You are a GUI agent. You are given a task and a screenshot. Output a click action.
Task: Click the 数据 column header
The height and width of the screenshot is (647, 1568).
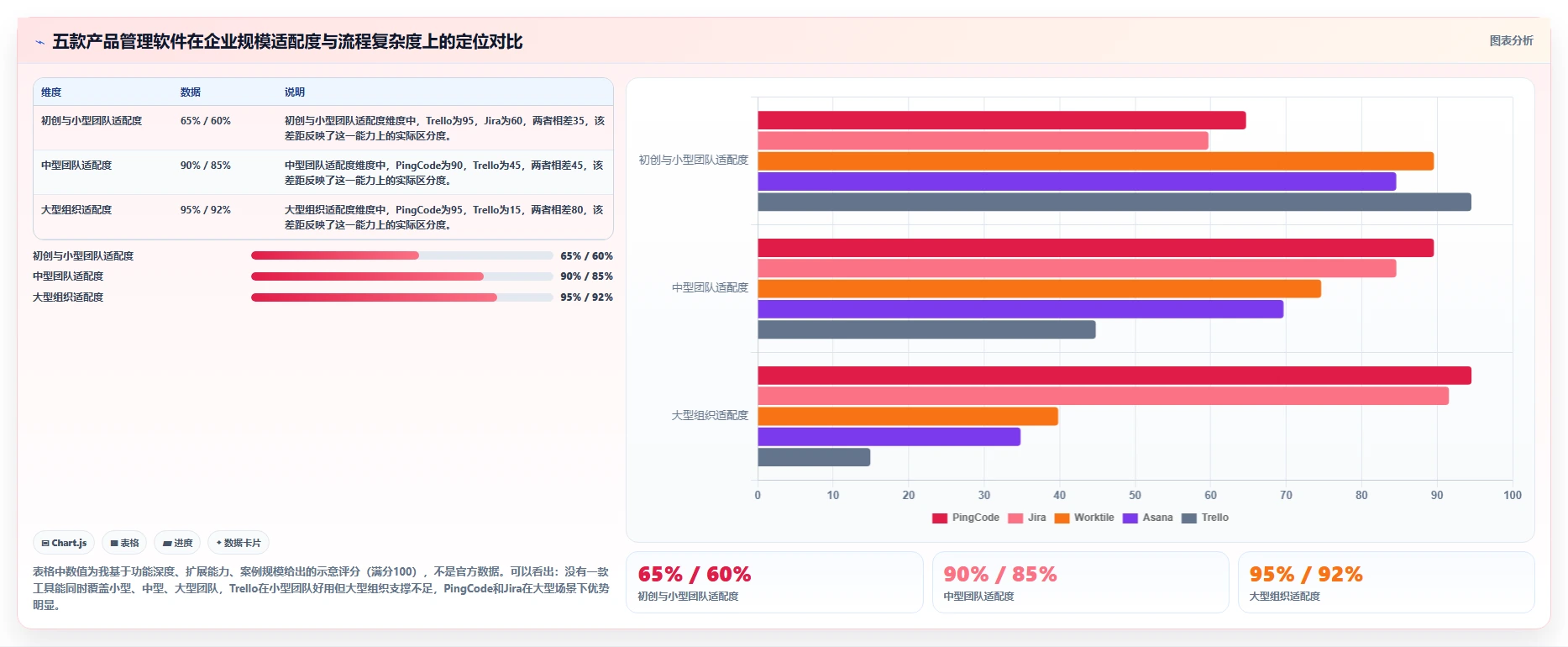pyautogui.click(x=191, y=92)
